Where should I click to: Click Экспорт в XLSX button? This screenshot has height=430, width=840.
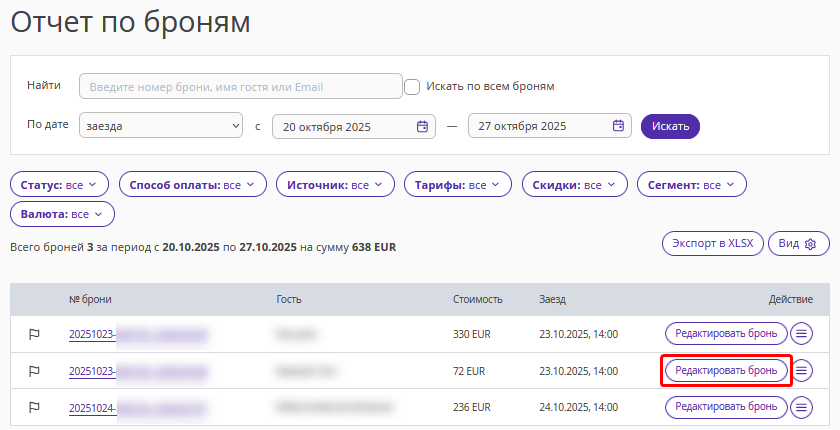pos(712,244)
